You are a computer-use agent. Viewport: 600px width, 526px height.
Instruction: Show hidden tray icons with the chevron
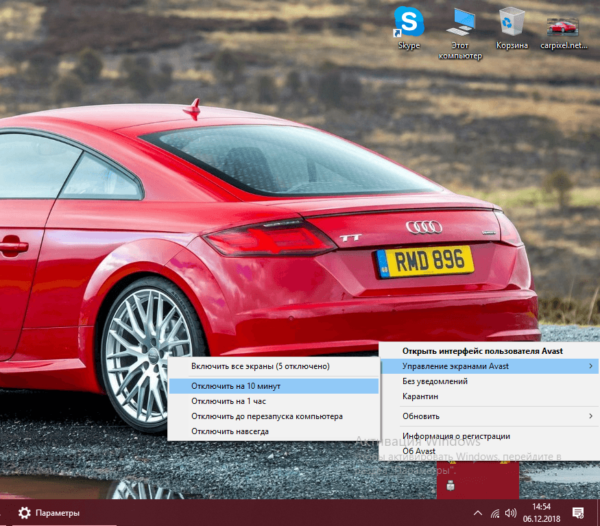coord(478,513)
